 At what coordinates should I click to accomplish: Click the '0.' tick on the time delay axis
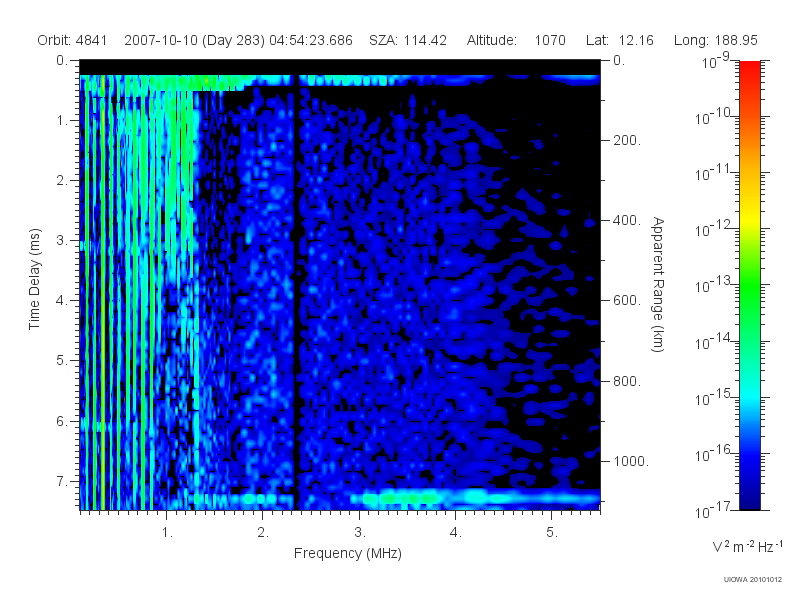pyautogui.click(x=62, y=61)
